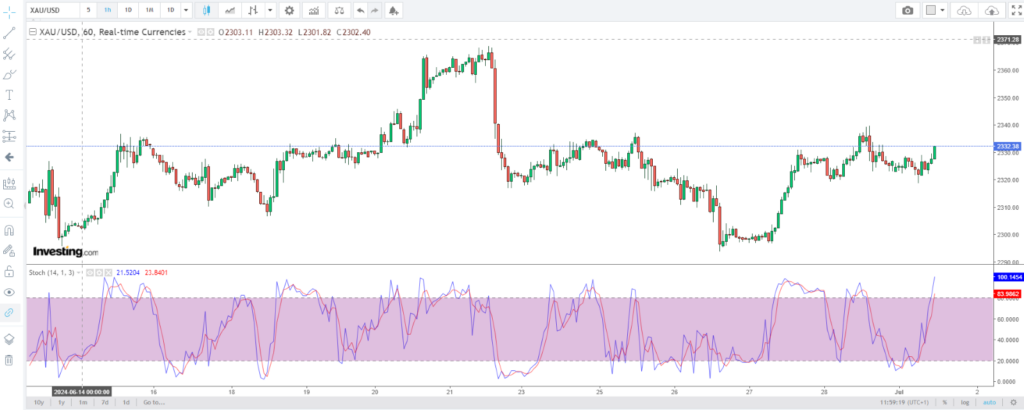
Task: Toggle lock all drawing tools
Action: pos(9,271)
